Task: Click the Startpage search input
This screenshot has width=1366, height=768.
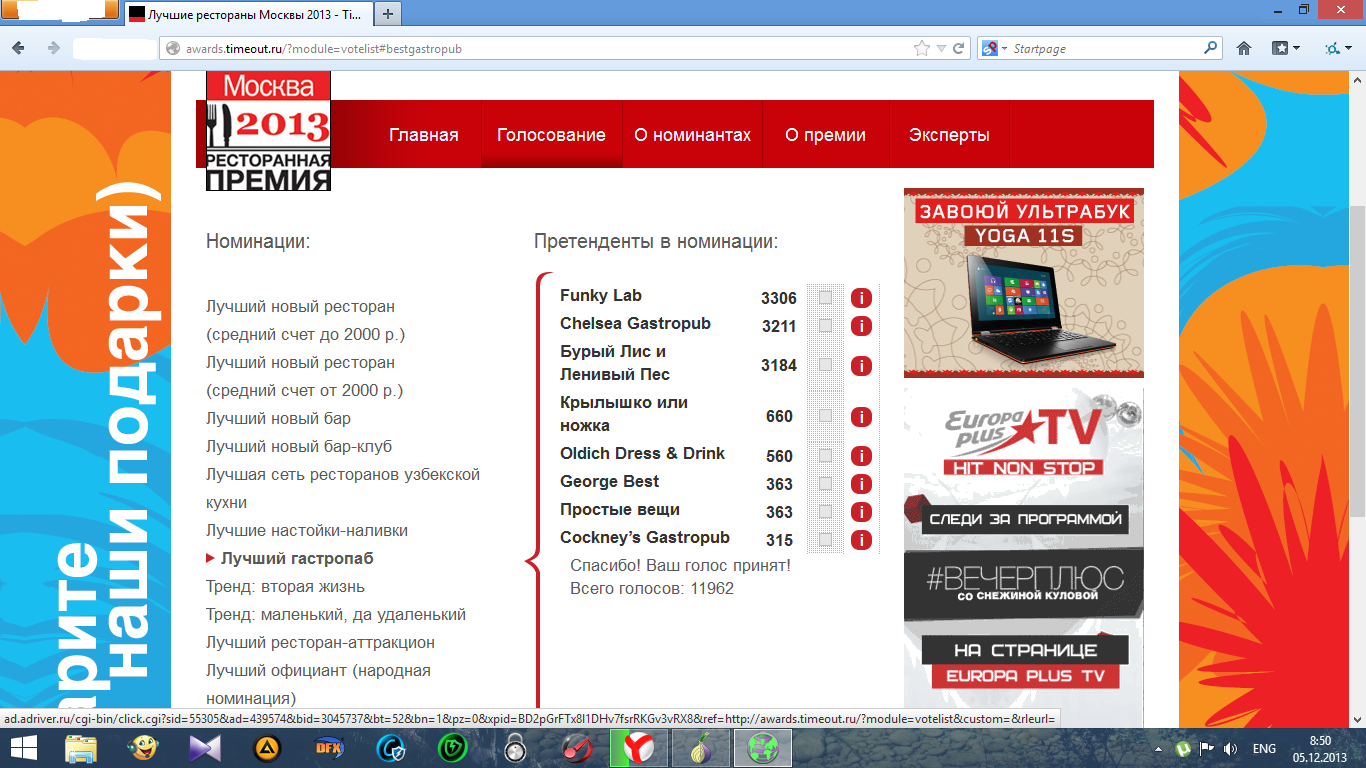Action: coord(1104,48)
